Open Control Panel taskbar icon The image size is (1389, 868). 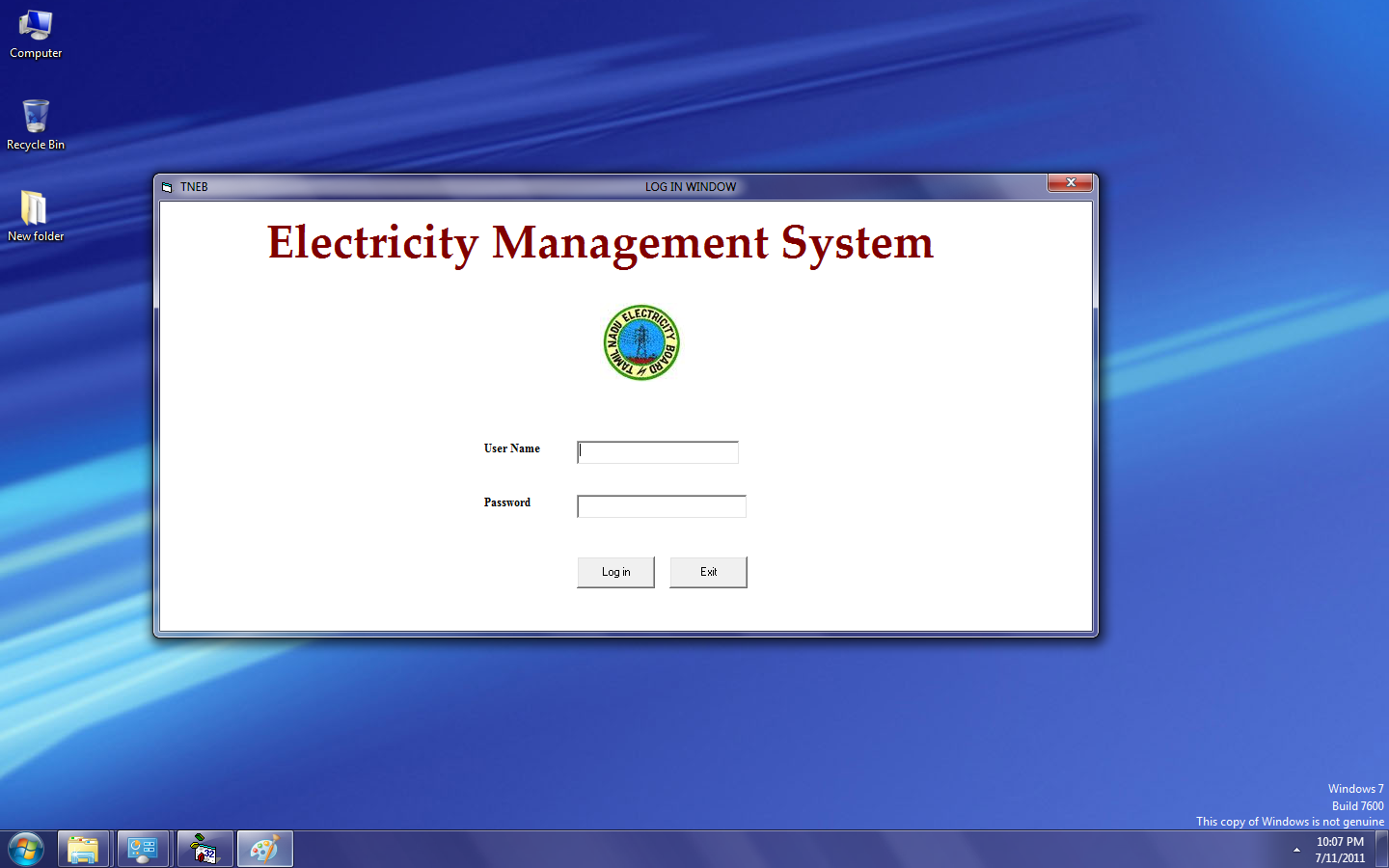(143, 850)
